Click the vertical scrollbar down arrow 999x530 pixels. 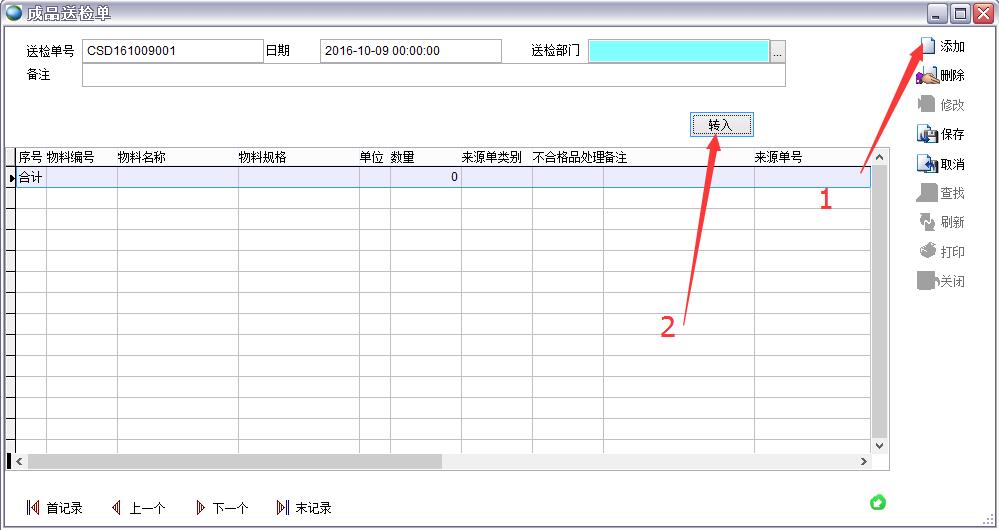[879, 445]
